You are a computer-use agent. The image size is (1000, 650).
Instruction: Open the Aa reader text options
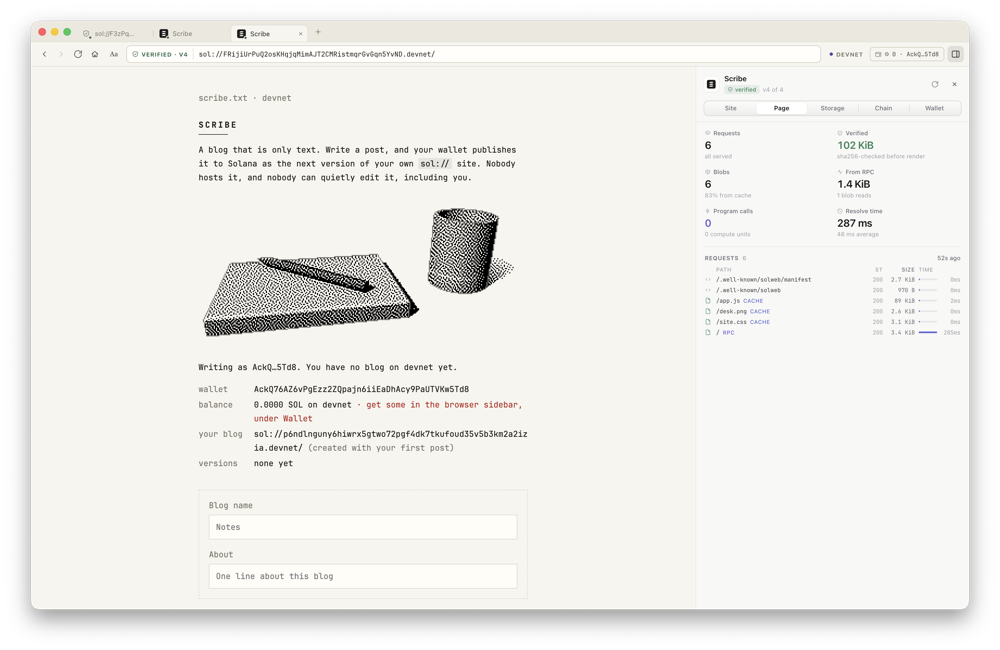click(114, 54)
